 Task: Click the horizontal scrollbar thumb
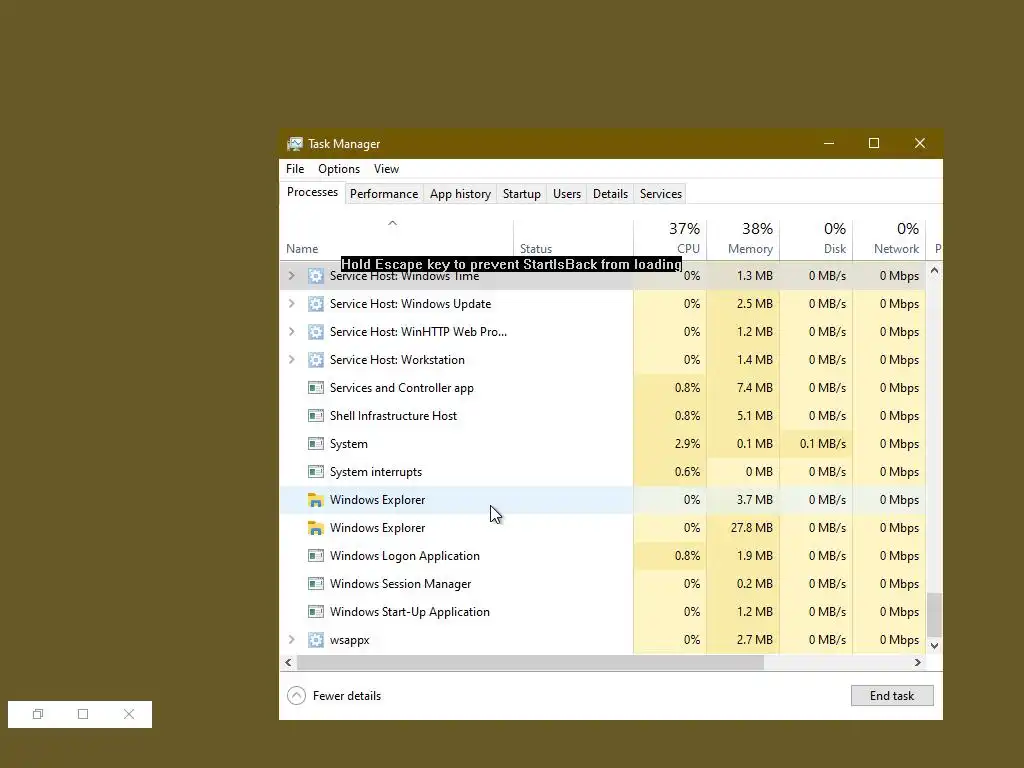point(530,662)
